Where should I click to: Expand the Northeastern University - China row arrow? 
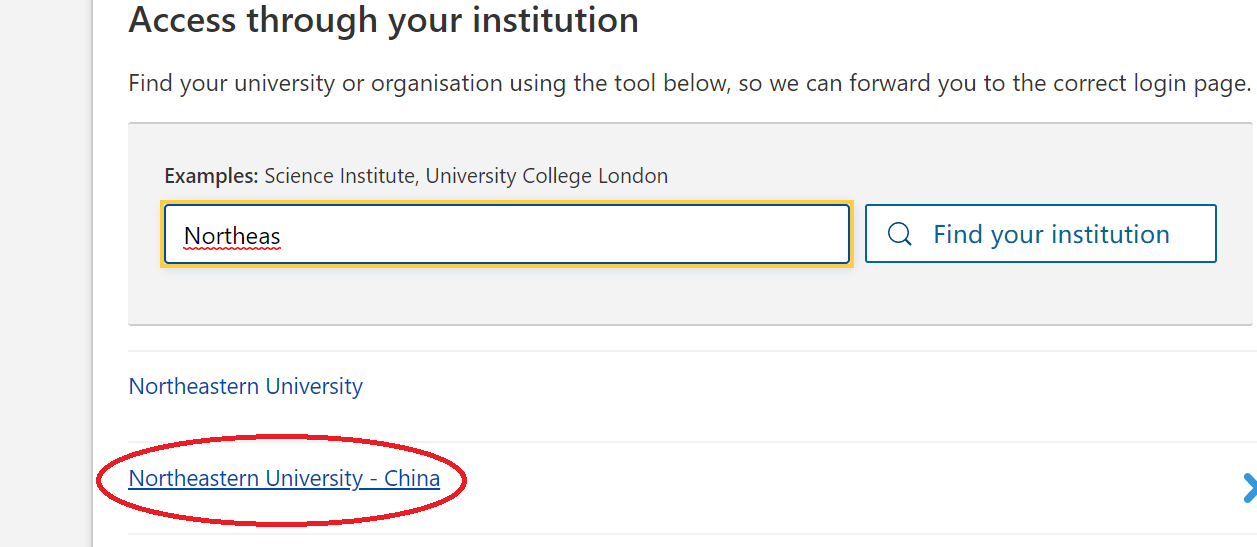coord(1248,488)
